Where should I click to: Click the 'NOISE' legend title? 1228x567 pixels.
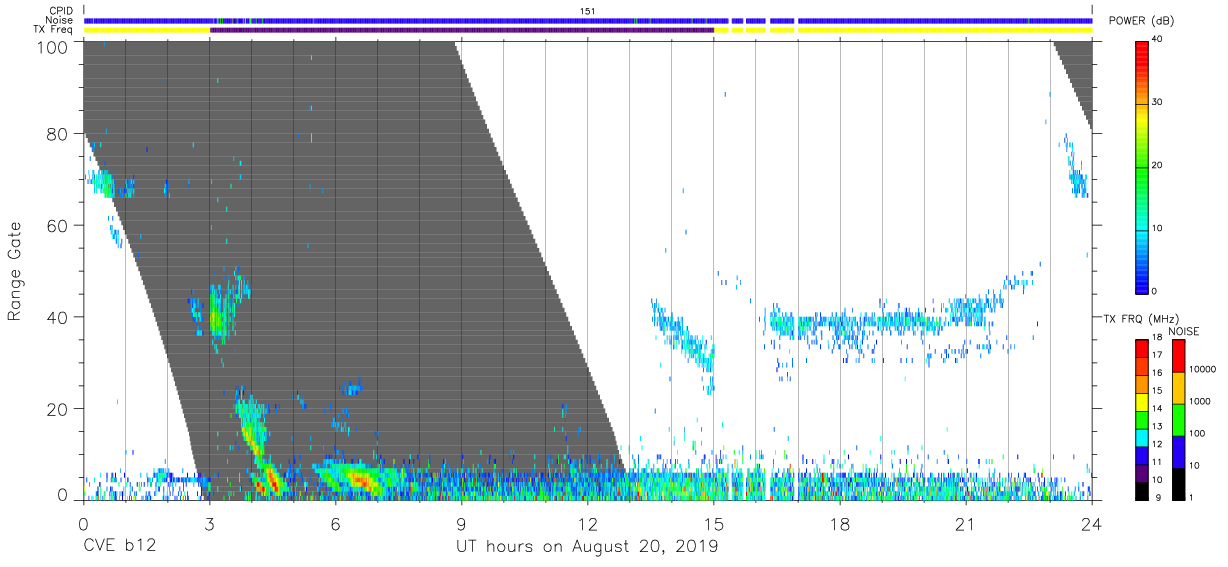point(1183,331)
